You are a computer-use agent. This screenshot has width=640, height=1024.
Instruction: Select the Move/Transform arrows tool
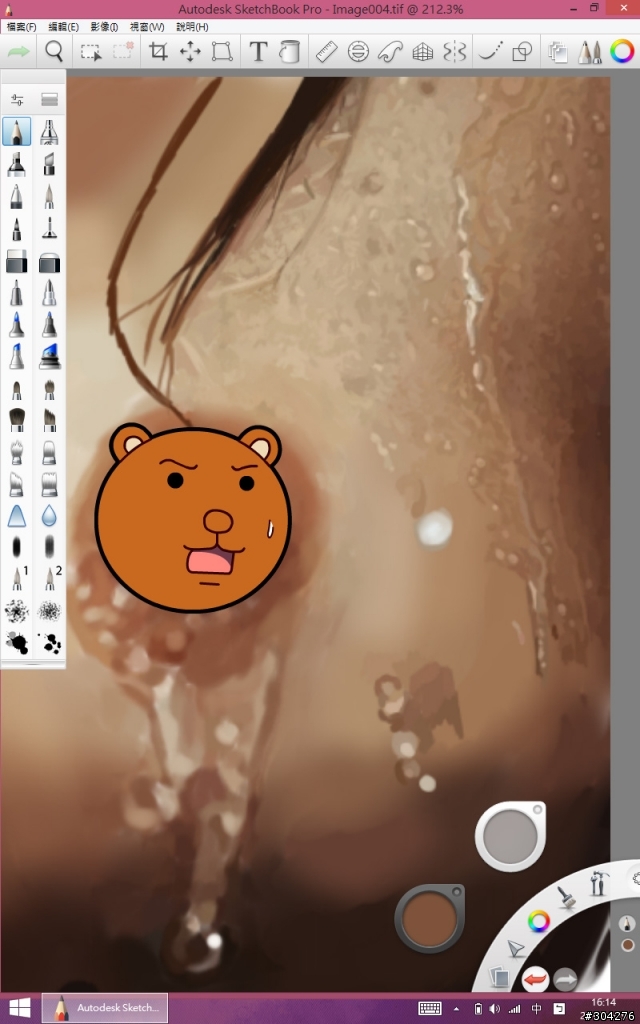pos(190,51)
